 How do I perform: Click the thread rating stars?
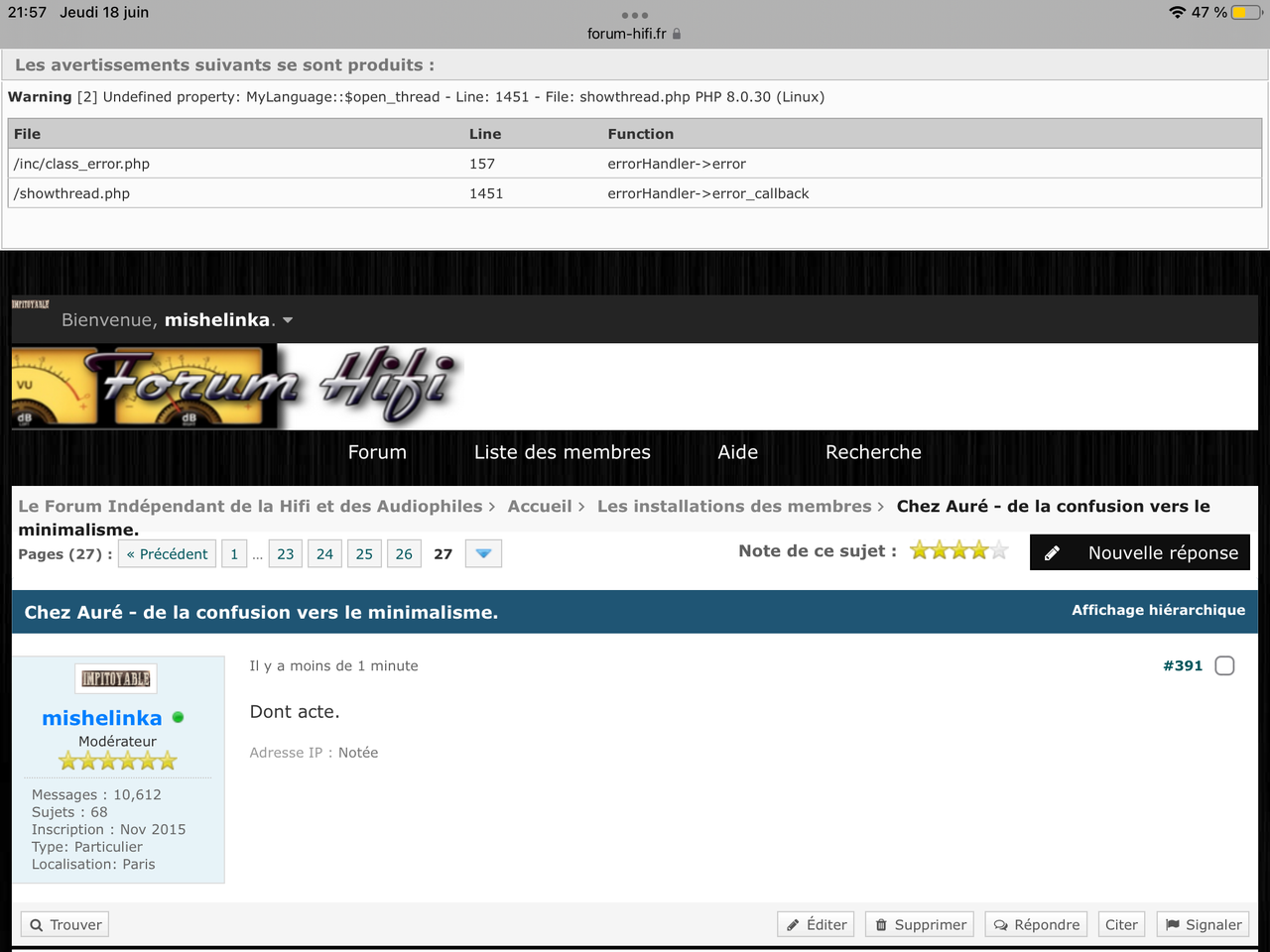958,550
